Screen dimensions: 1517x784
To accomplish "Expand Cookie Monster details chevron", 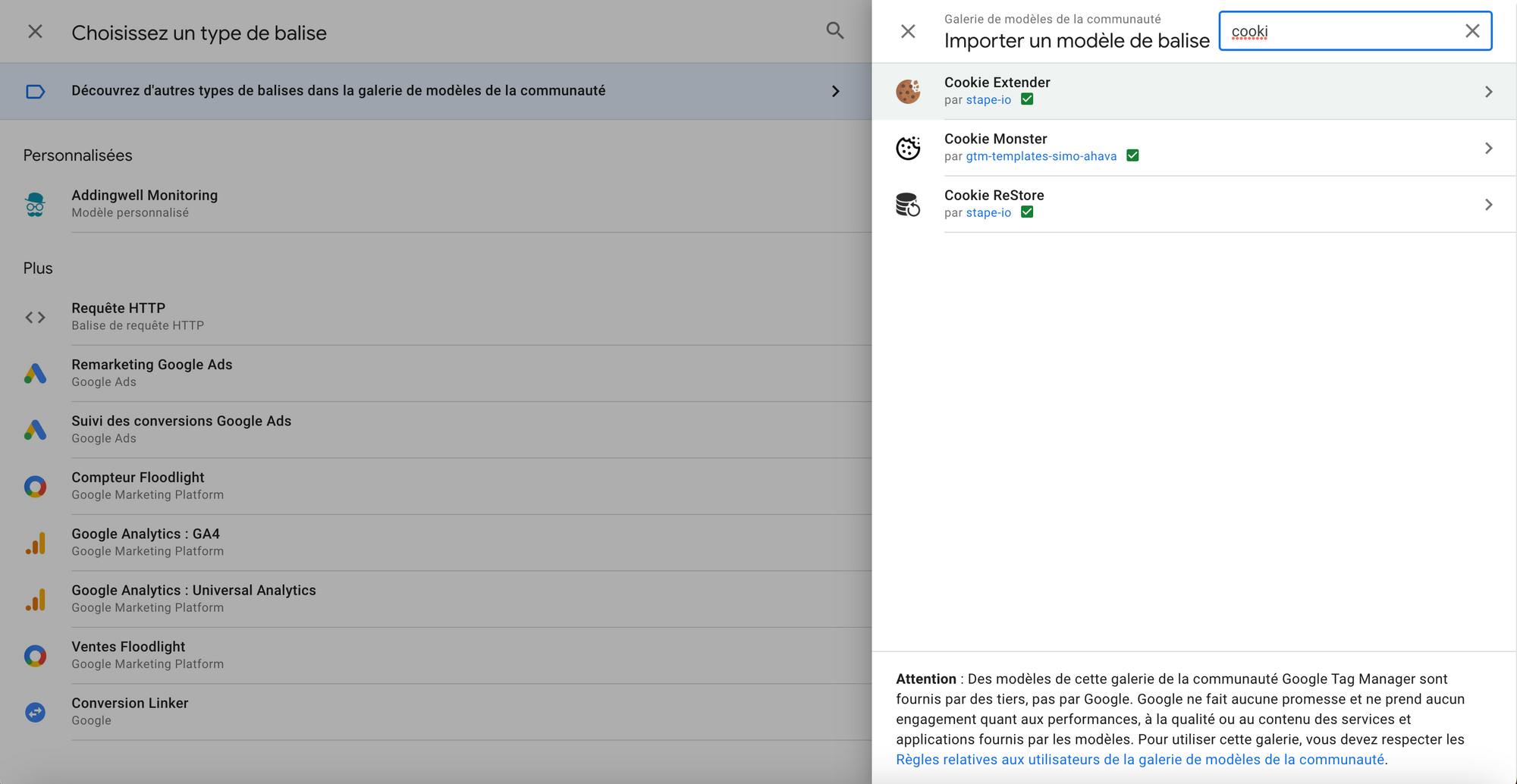I will point(1488,148).
